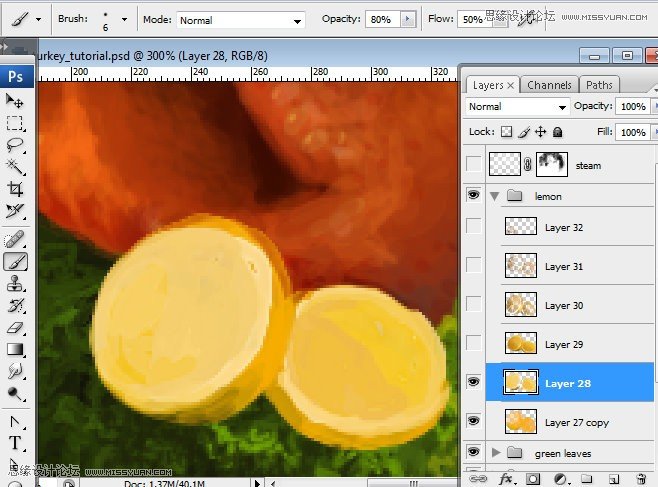Viewport: 658px width, 487px height.
Task: Create a new group
Action: click(x=586, y=479)
